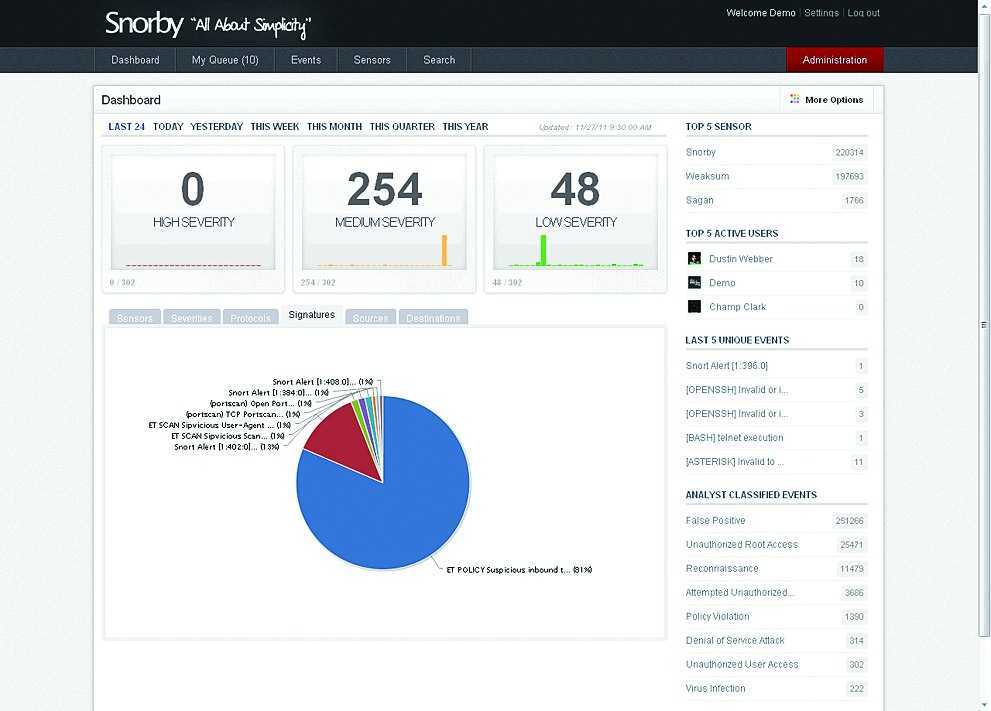This screenshot has width=991, height=711.
Task: Filter dashboard by THIS WEEK
Action: tap(275, 127)
